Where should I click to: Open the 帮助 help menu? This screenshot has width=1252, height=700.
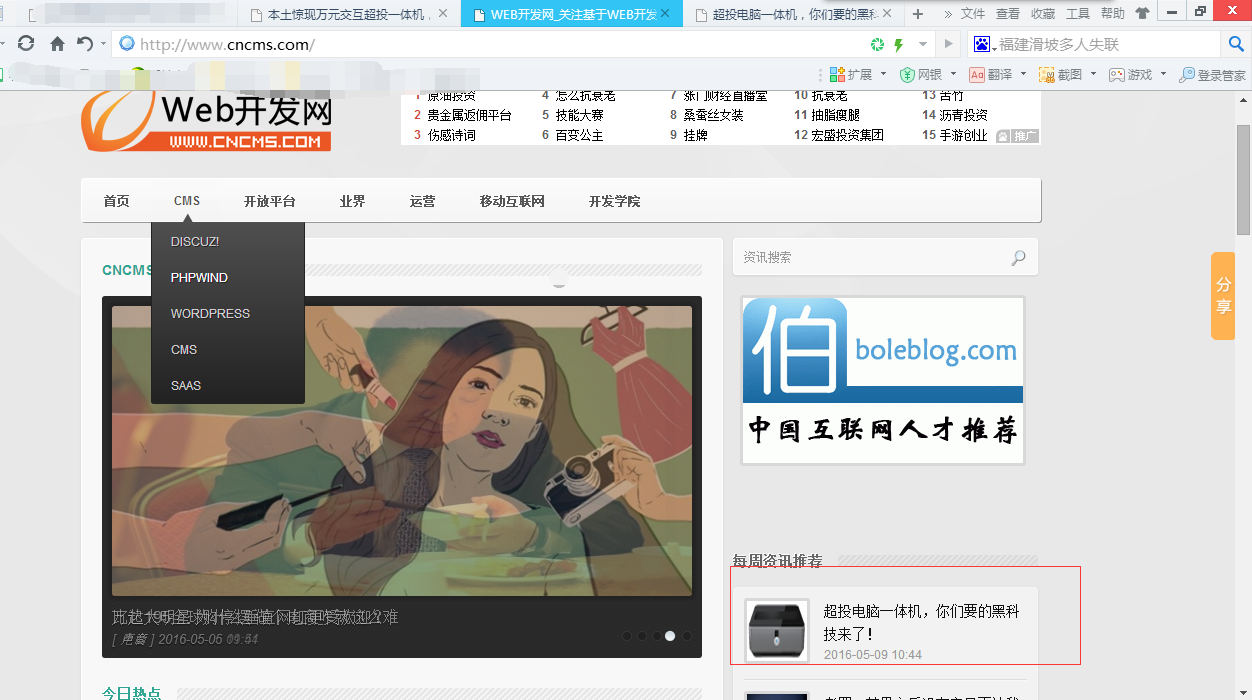[x=1112, y=14]
